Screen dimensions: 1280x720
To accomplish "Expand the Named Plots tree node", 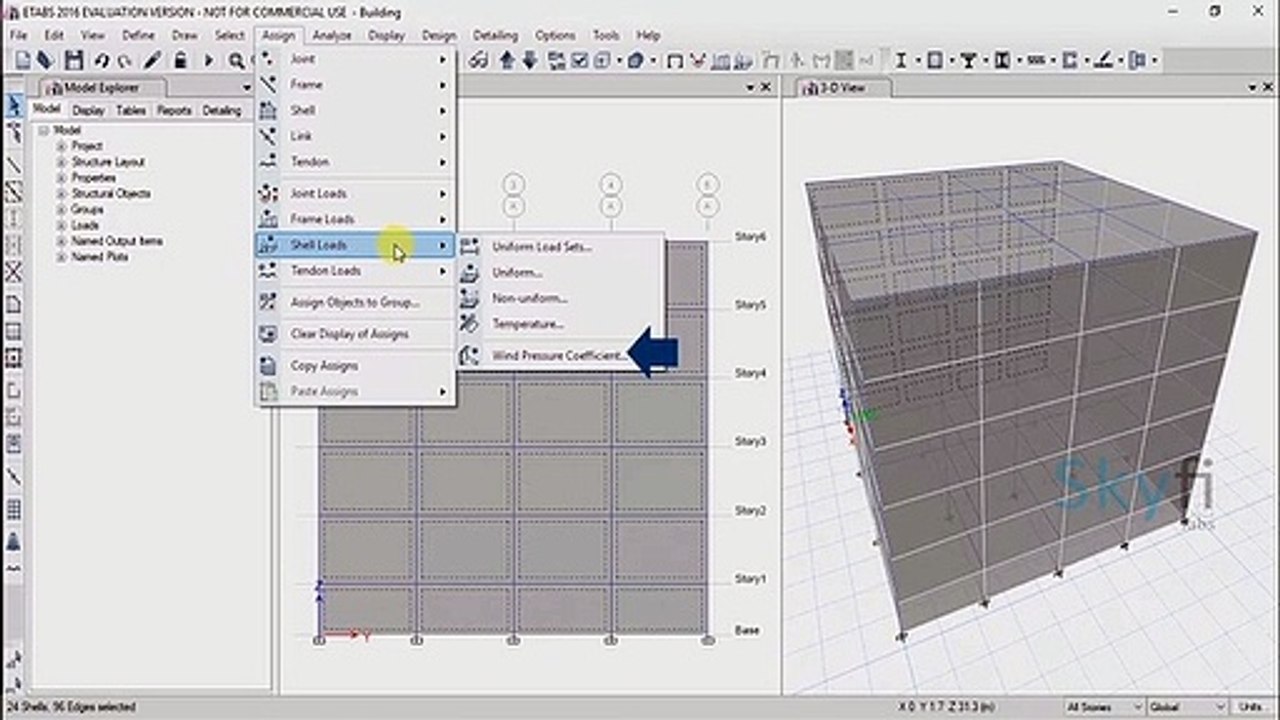I will 60,257.
